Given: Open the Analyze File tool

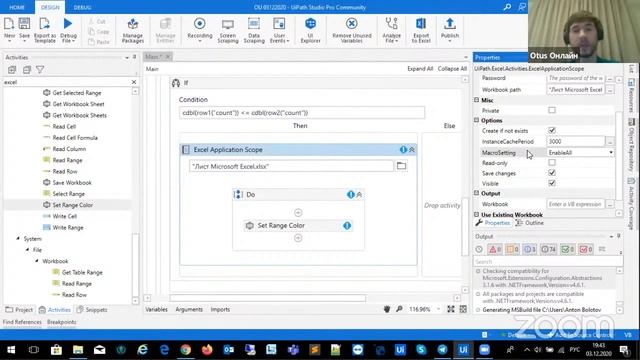Looking at the screenshot, I should point(391,29).
